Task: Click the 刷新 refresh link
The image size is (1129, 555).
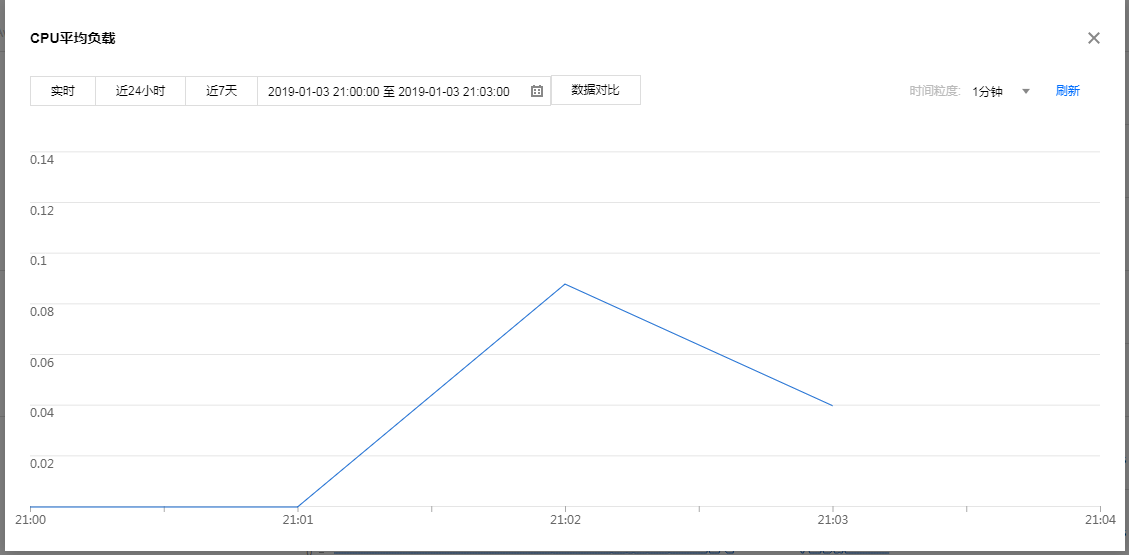Action: click(1067, 91)
